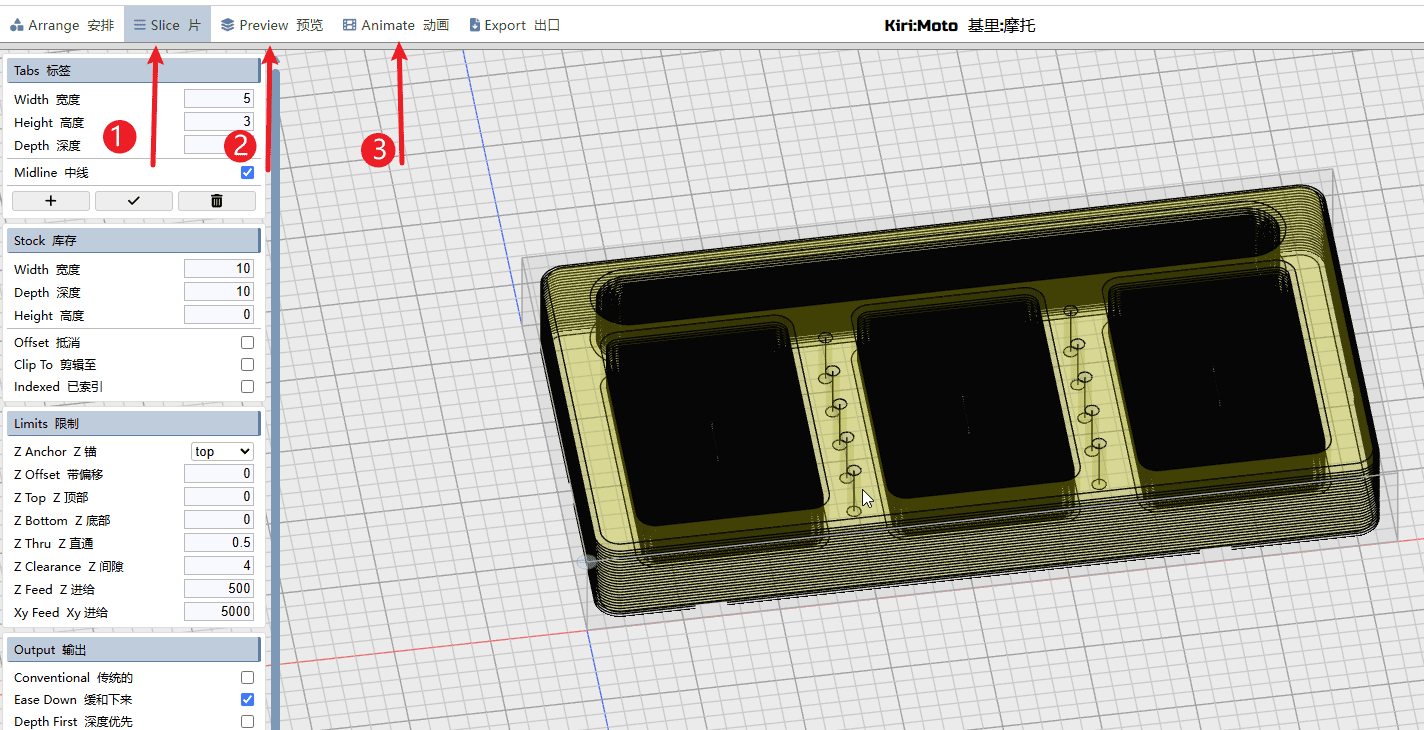Screen dimensions: 1424x730
Task: Open the Export option
Action: pyautogui.click(x=514, y=25)
